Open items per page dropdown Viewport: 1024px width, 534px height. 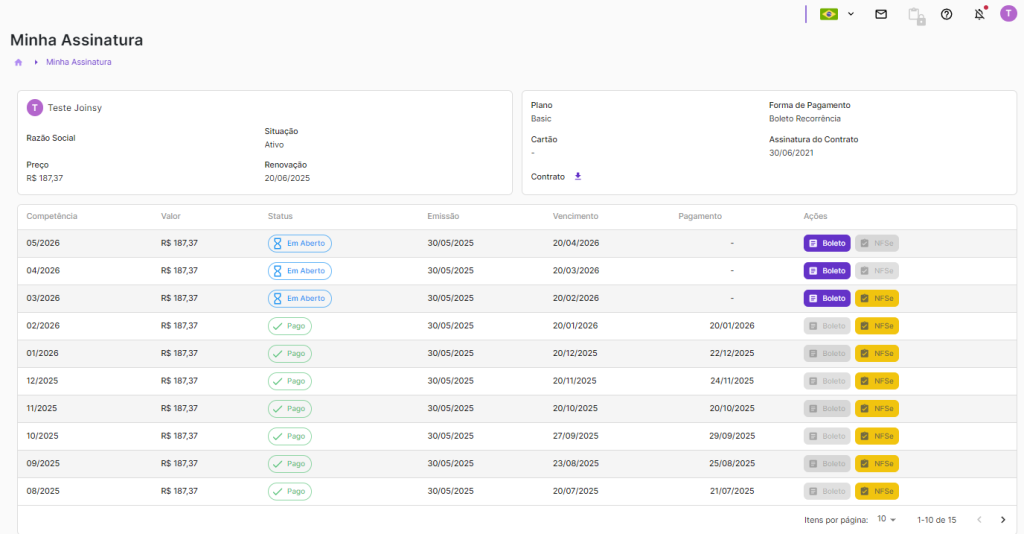tap(887, 520)
